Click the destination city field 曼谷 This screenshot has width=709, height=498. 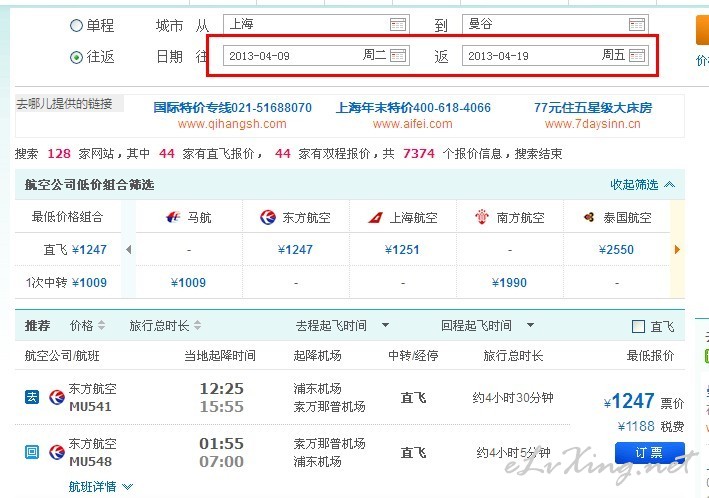pos(555,24)
